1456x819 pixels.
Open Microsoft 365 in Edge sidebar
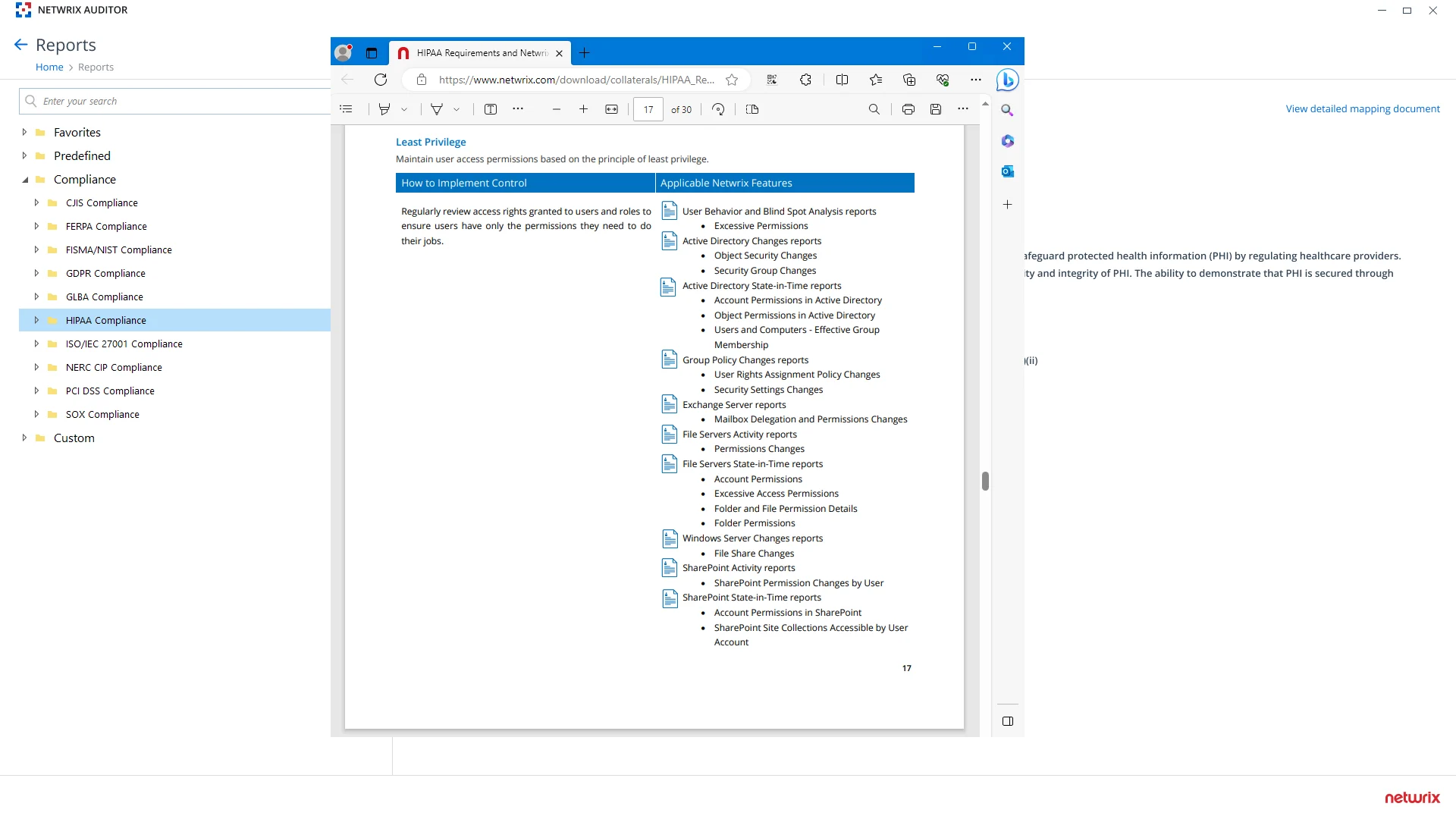point(1008,141)
